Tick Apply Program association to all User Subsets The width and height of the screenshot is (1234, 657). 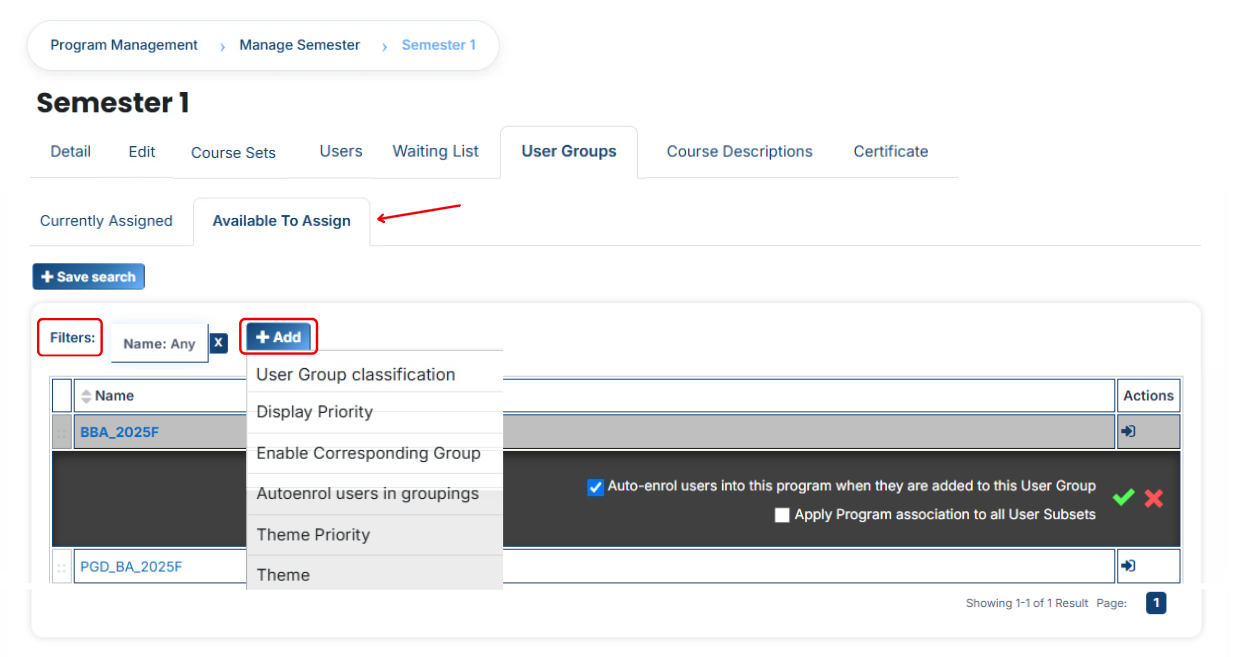pos(782,515)
